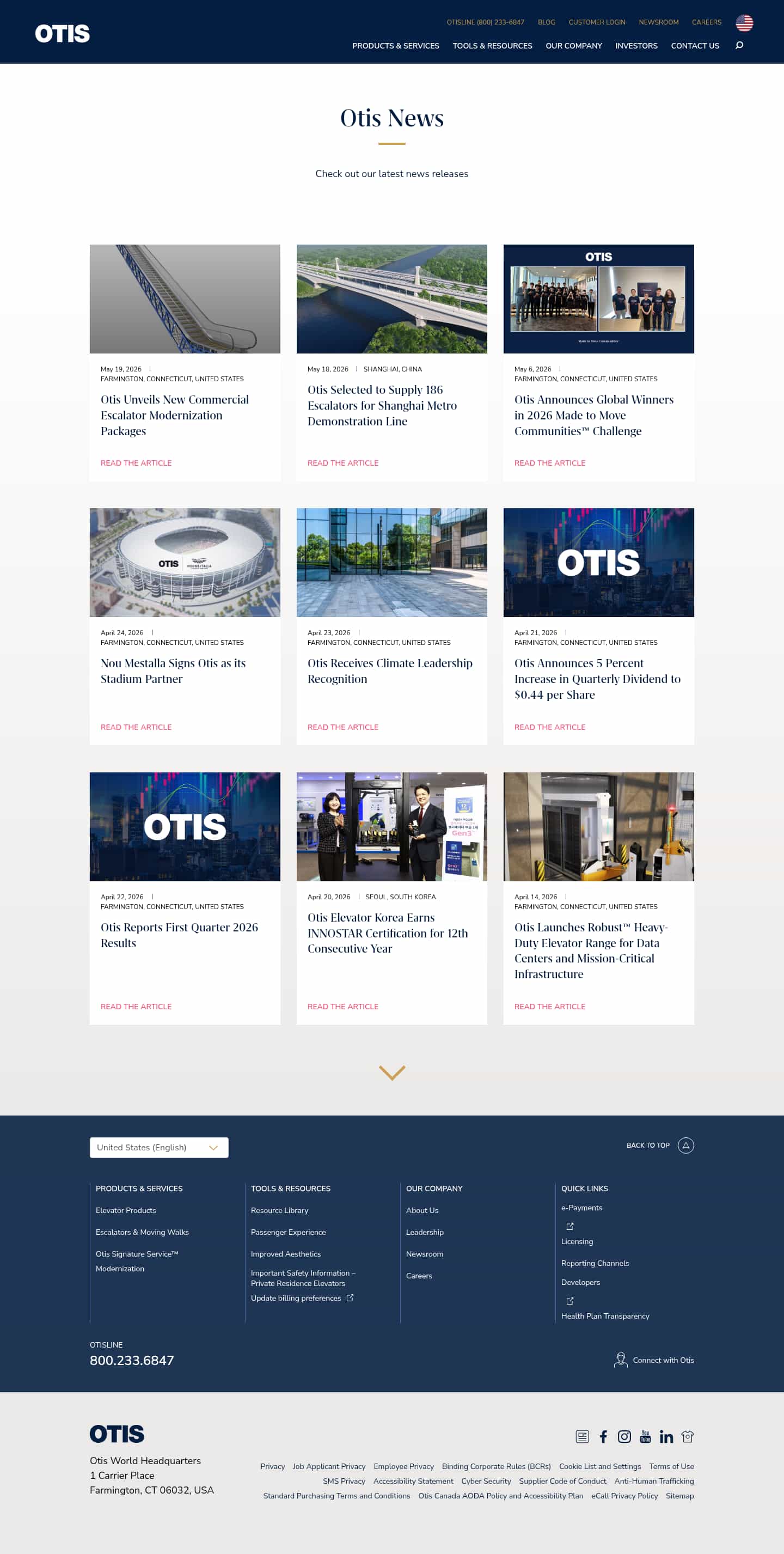Open Investors menu item
Viewport: 784px width, 1554px height.
pyautogui.click(x=636, y=46)
